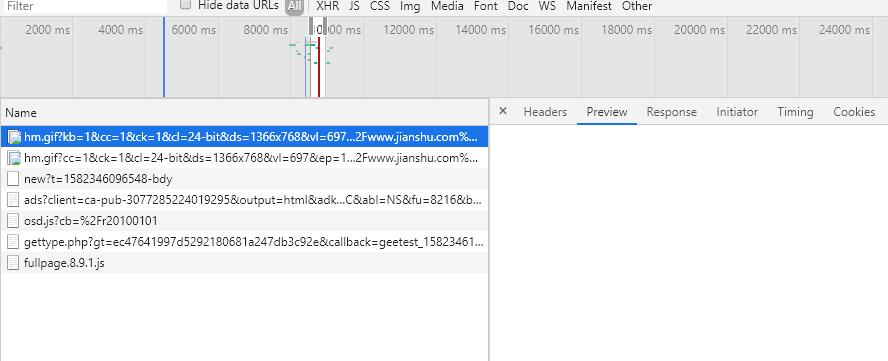Select the osd.js?cb=%2Fr20100101 request

(x=244, y=221)
